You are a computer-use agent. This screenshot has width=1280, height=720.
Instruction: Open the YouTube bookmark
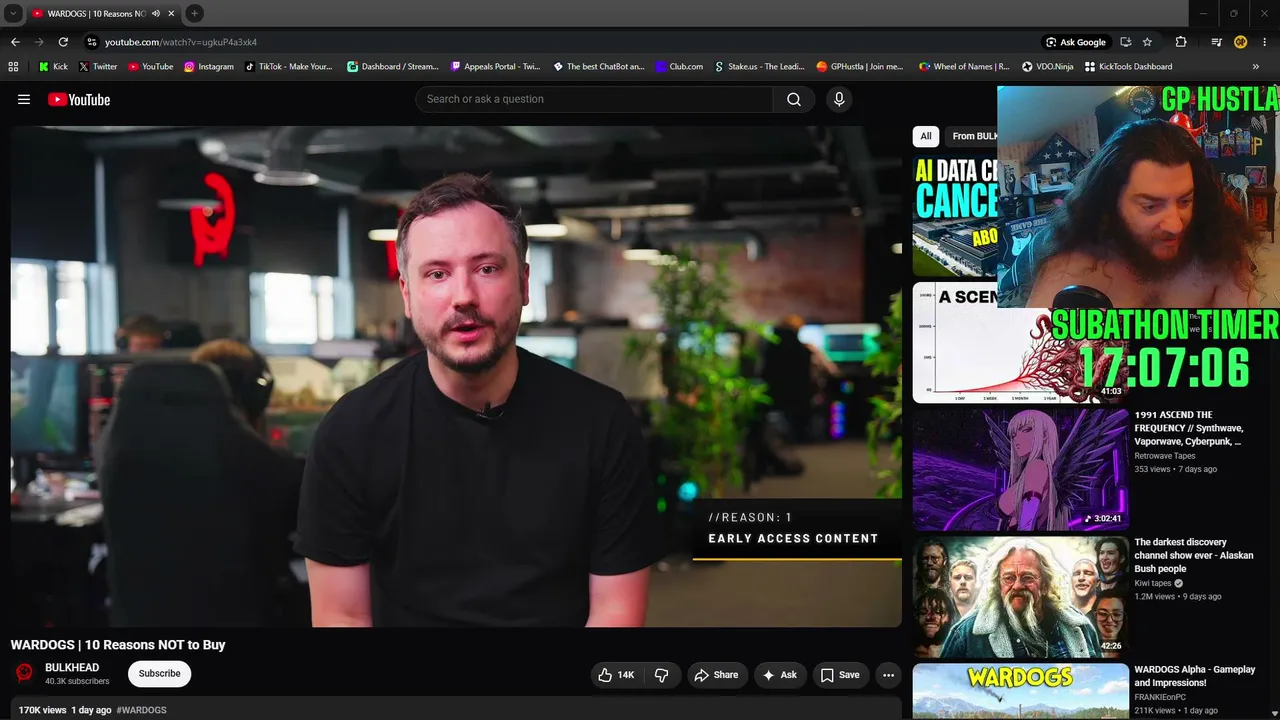tap(151, 67)
